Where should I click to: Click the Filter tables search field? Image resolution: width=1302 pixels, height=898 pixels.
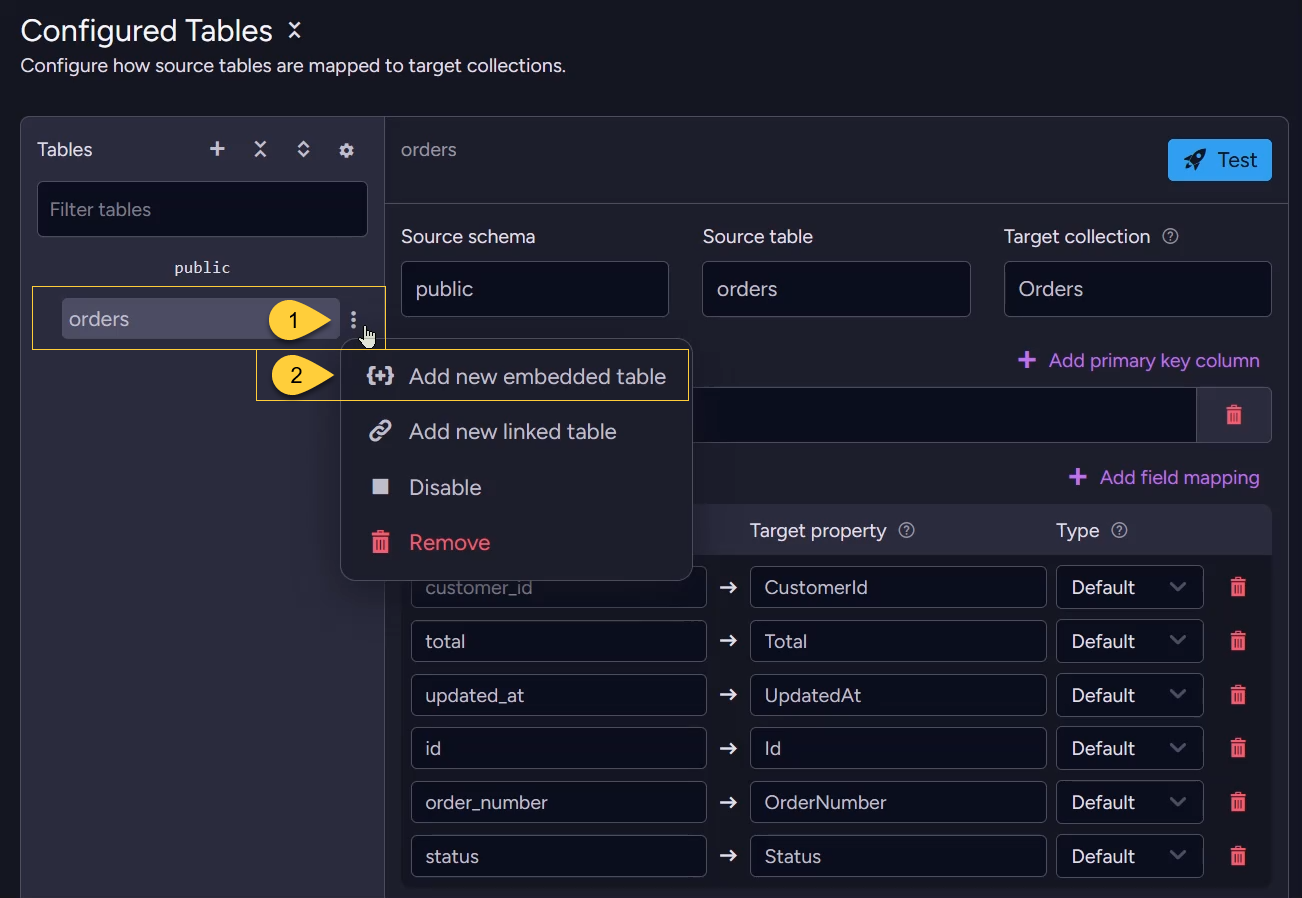coord(202,209)
